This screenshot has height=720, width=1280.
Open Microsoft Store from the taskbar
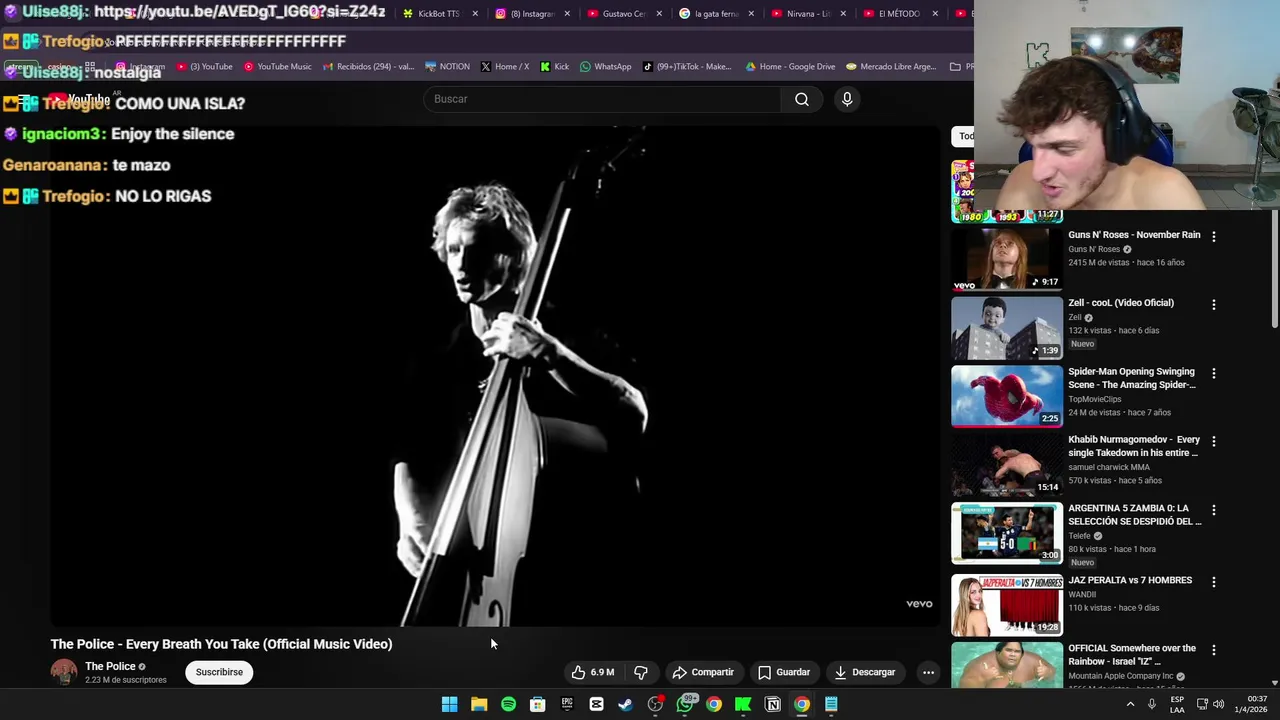[x=538, y=704]
